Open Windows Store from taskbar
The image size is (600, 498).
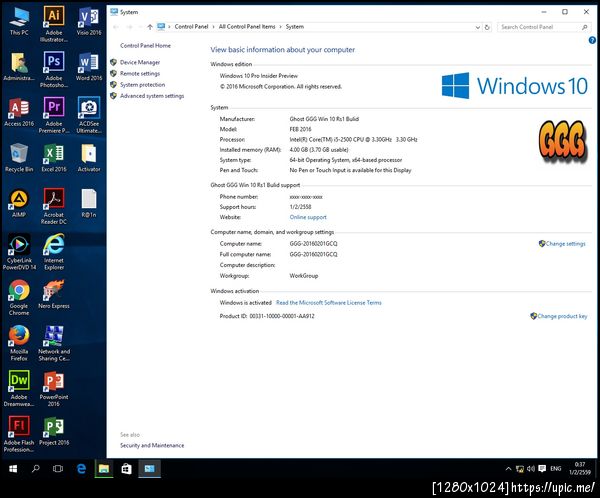coord(127,469)
